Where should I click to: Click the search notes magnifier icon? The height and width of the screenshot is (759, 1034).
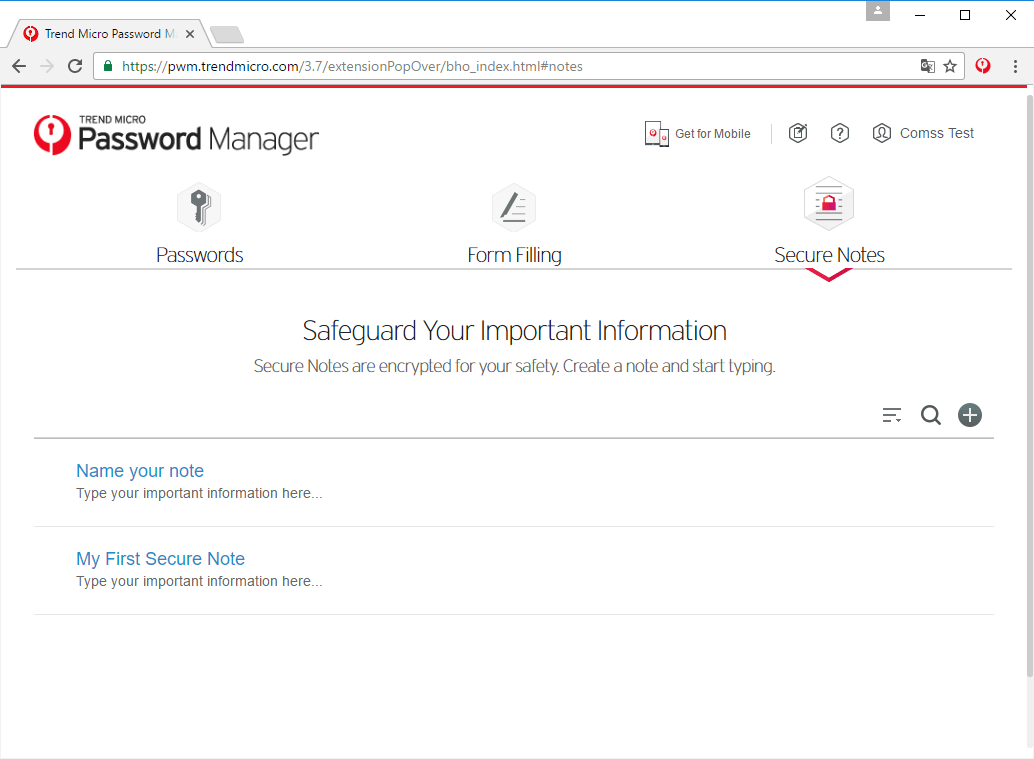tap(930, 415)
